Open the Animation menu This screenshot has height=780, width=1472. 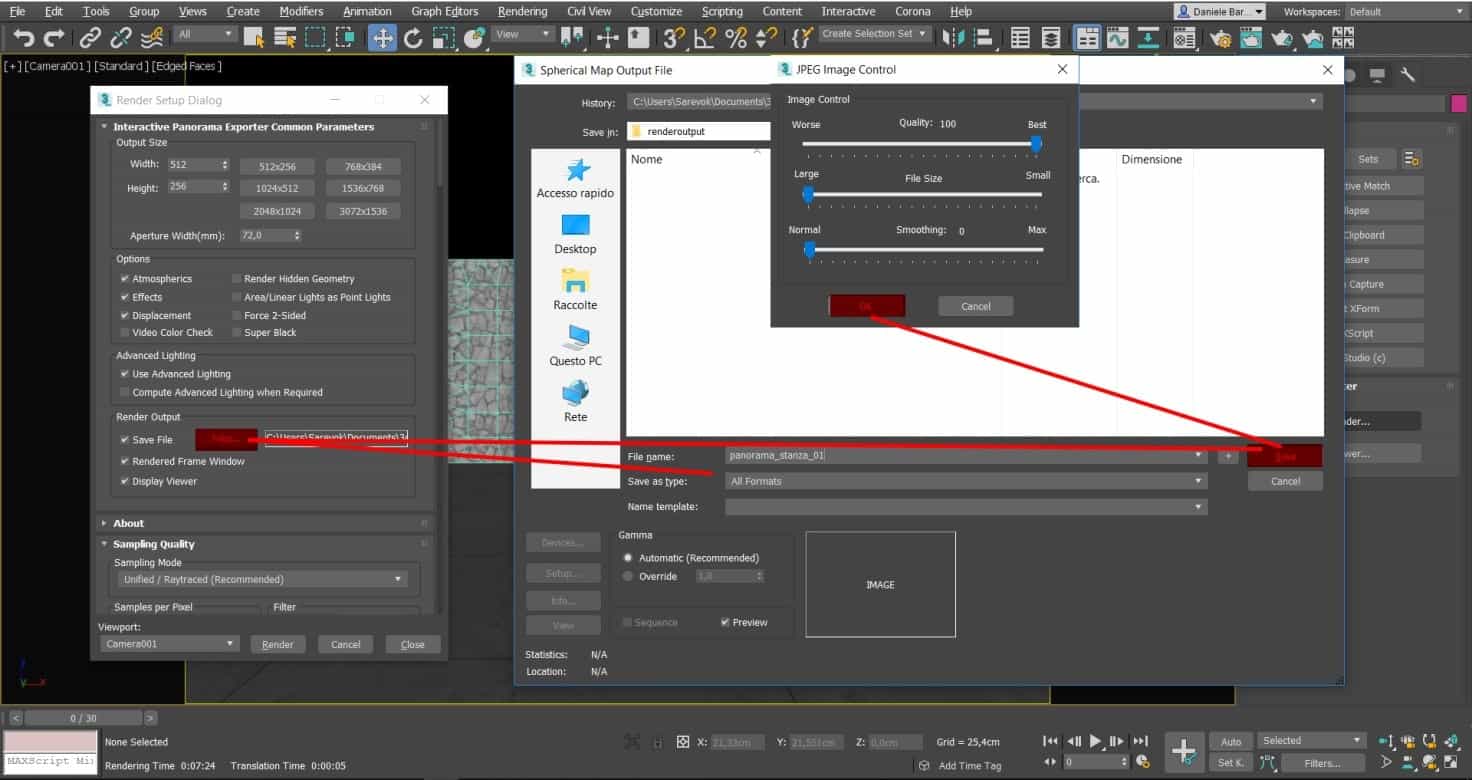click(367, 11)
